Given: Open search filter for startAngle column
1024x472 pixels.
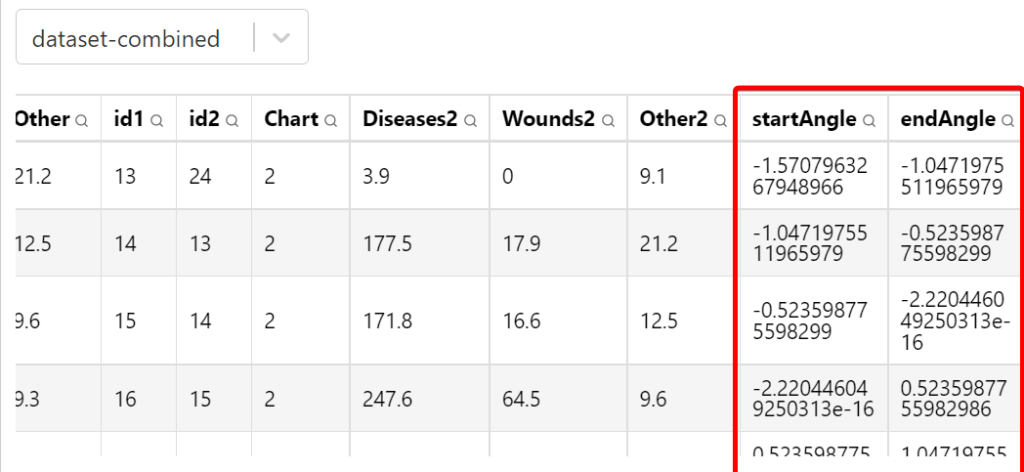Looking at the screenshot, I should pyautogui.click(x=869, y=120).
